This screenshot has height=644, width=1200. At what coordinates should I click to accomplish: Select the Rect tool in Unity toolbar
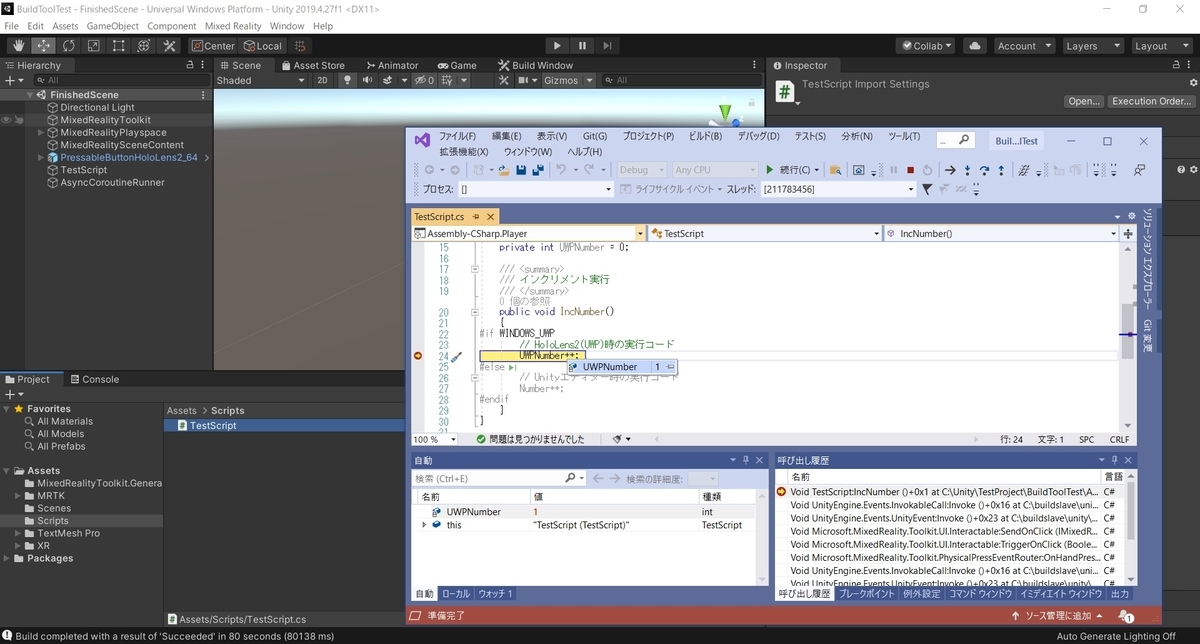(119, 46)
